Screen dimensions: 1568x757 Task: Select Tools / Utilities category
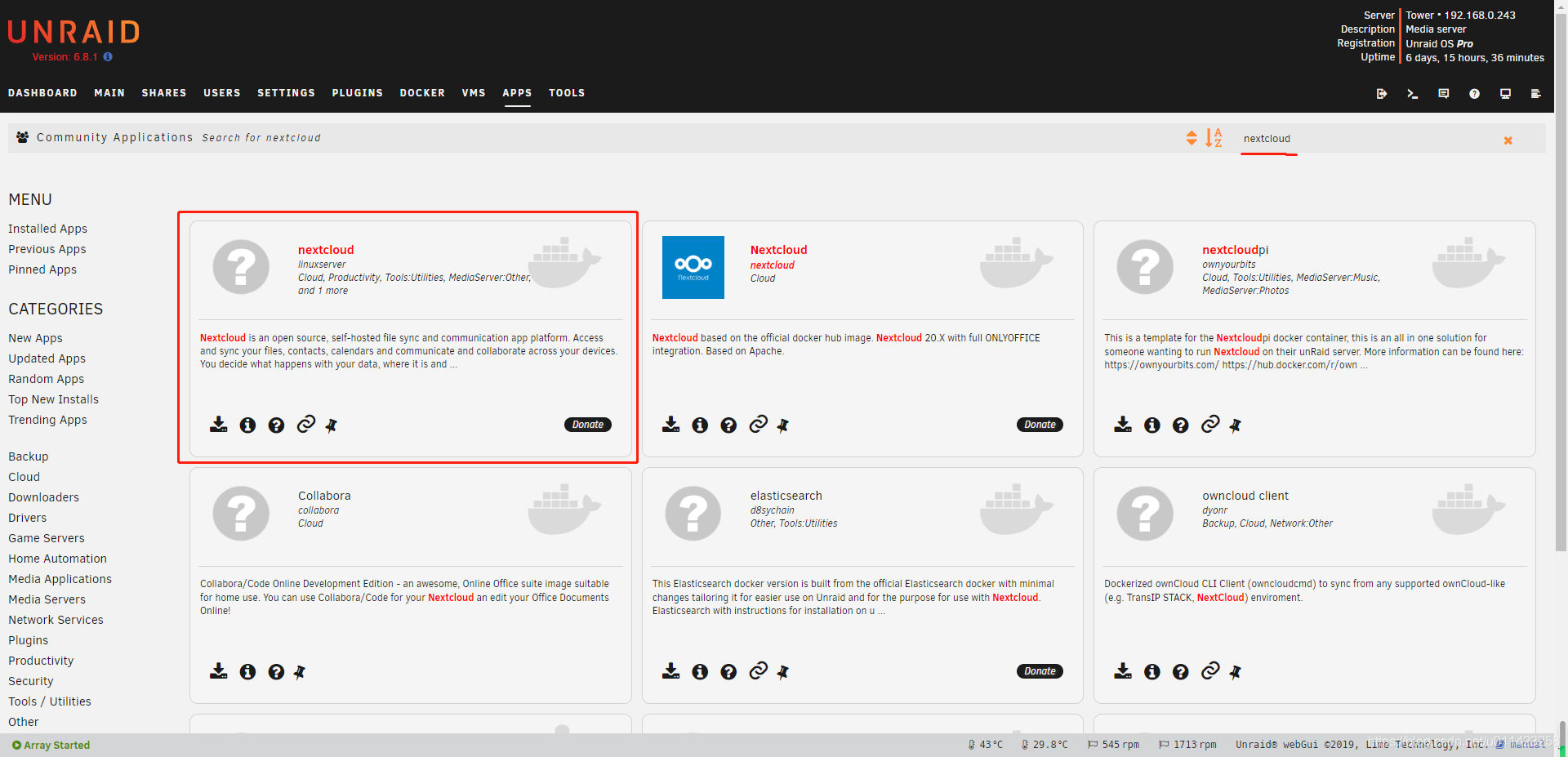(x=49, y=701)
